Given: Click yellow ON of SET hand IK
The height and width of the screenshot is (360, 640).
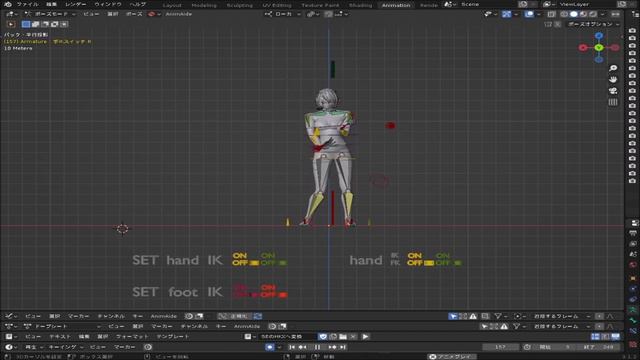Looking at the screenshot, I should pos(240,256).
